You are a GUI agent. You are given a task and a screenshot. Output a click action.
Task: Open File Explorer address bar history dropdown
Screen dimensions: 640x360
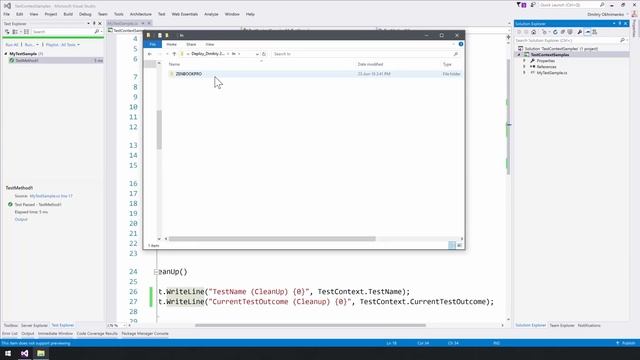(x=257, y=54)
